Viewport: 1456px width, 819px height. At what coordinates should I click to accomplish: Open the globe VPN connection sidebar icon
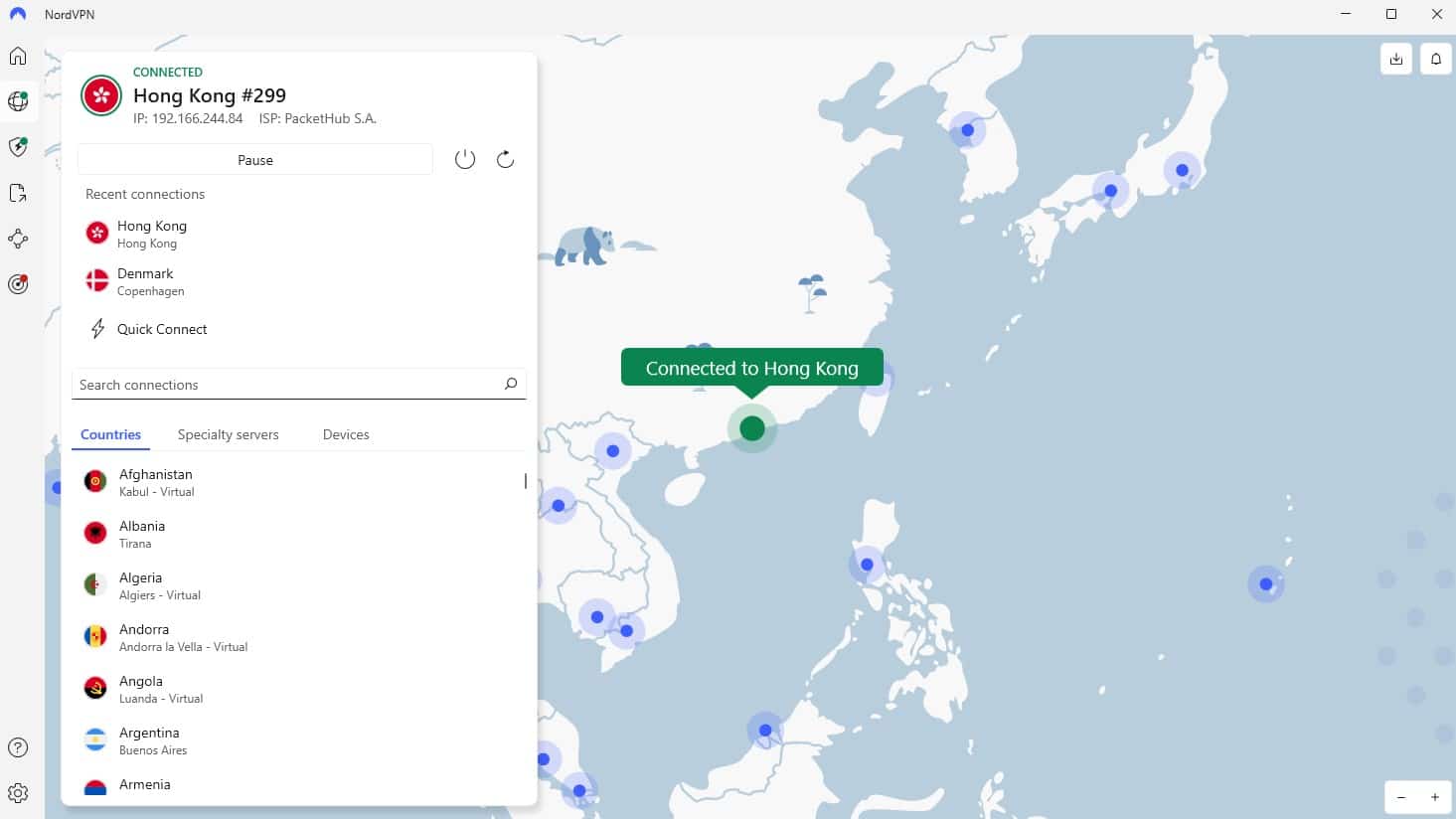(18, 100)
